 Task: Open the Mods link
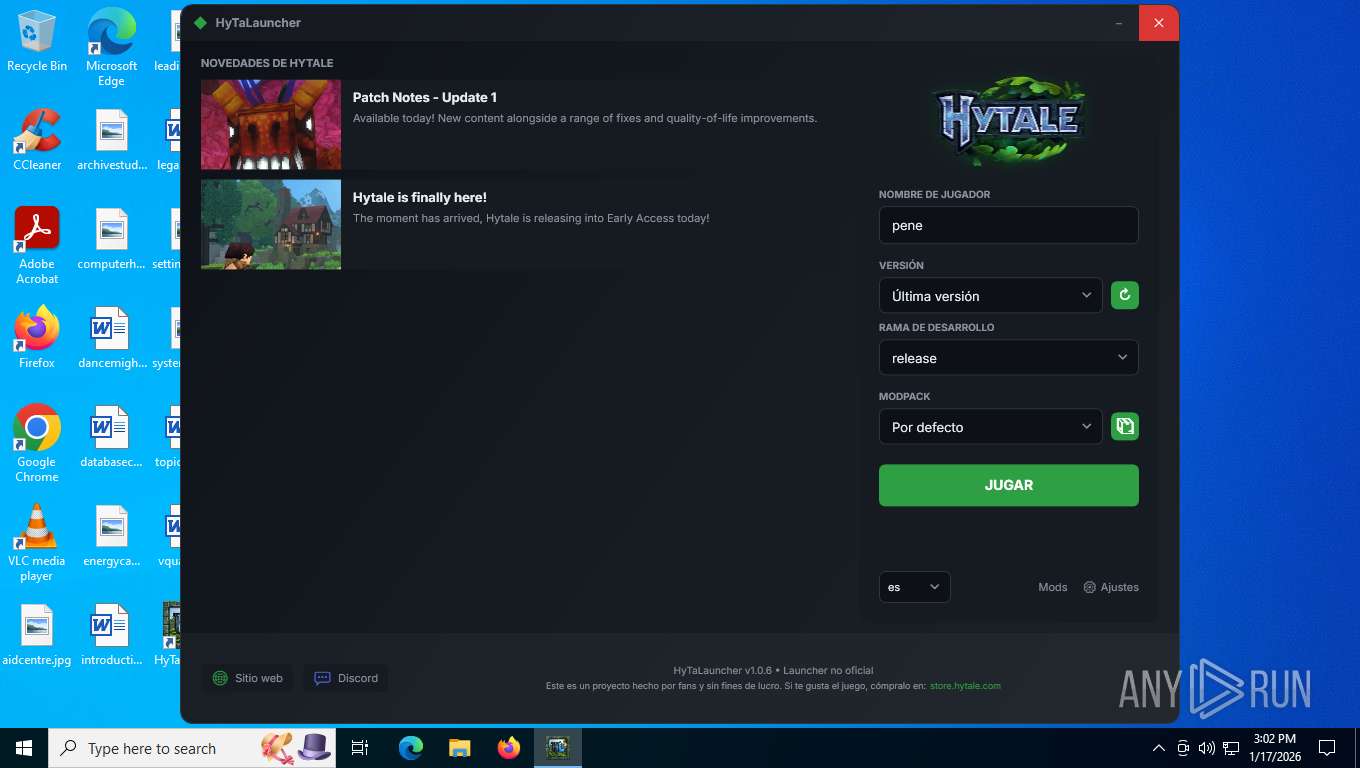point(1052,587)
